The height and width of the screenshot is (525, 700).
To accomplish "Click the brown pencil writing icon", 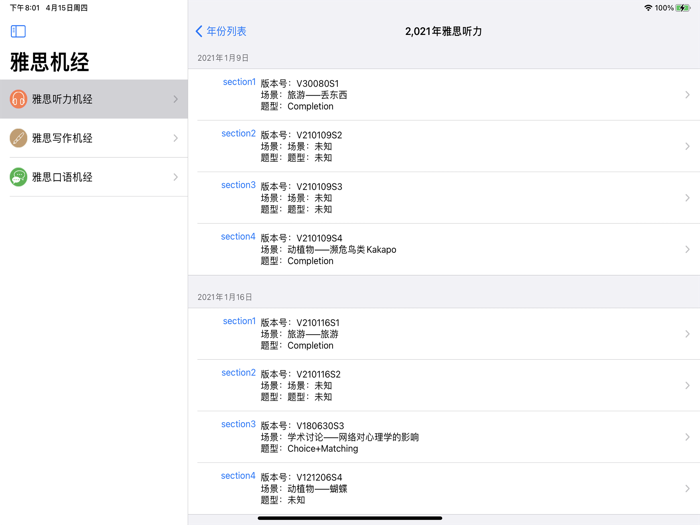I will (18, 138).
